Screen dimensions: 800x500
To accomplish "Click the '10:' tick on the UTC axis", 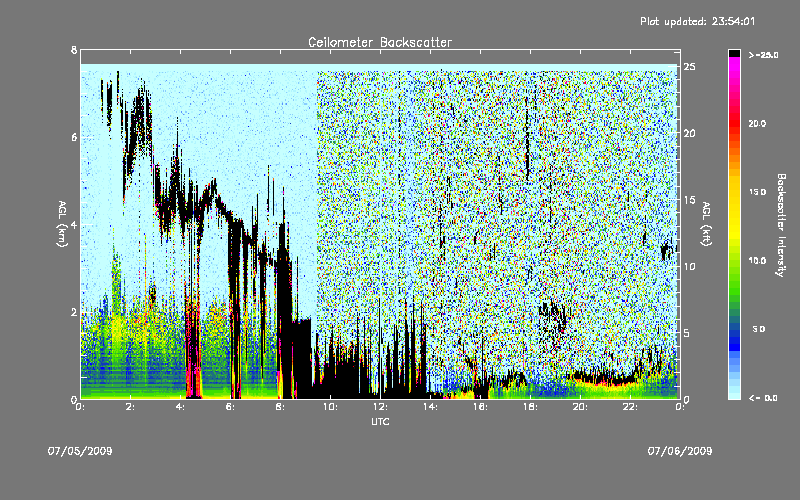I will (331, 407).
